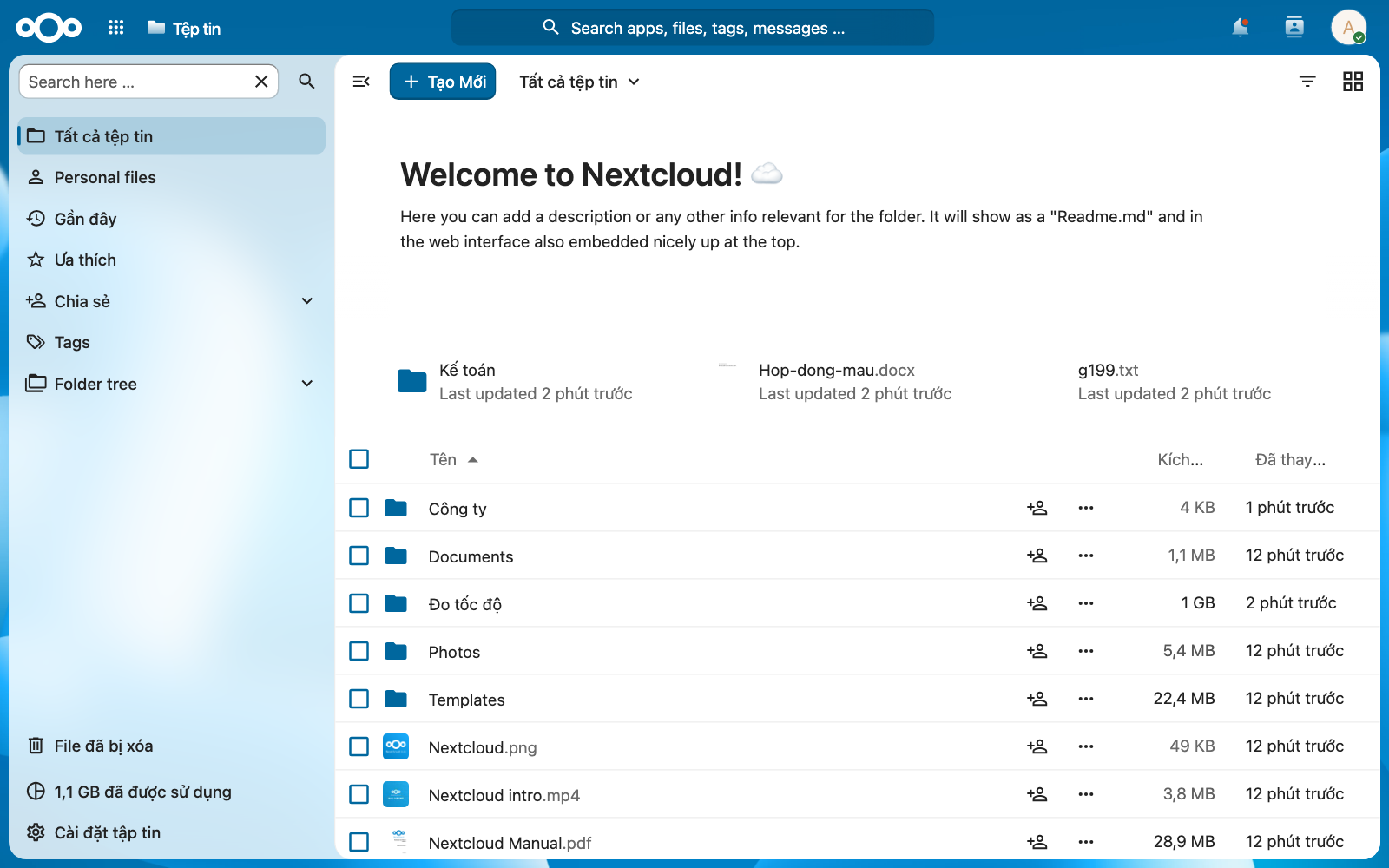Open actions menu for Photos folder

click(1086, 651)
